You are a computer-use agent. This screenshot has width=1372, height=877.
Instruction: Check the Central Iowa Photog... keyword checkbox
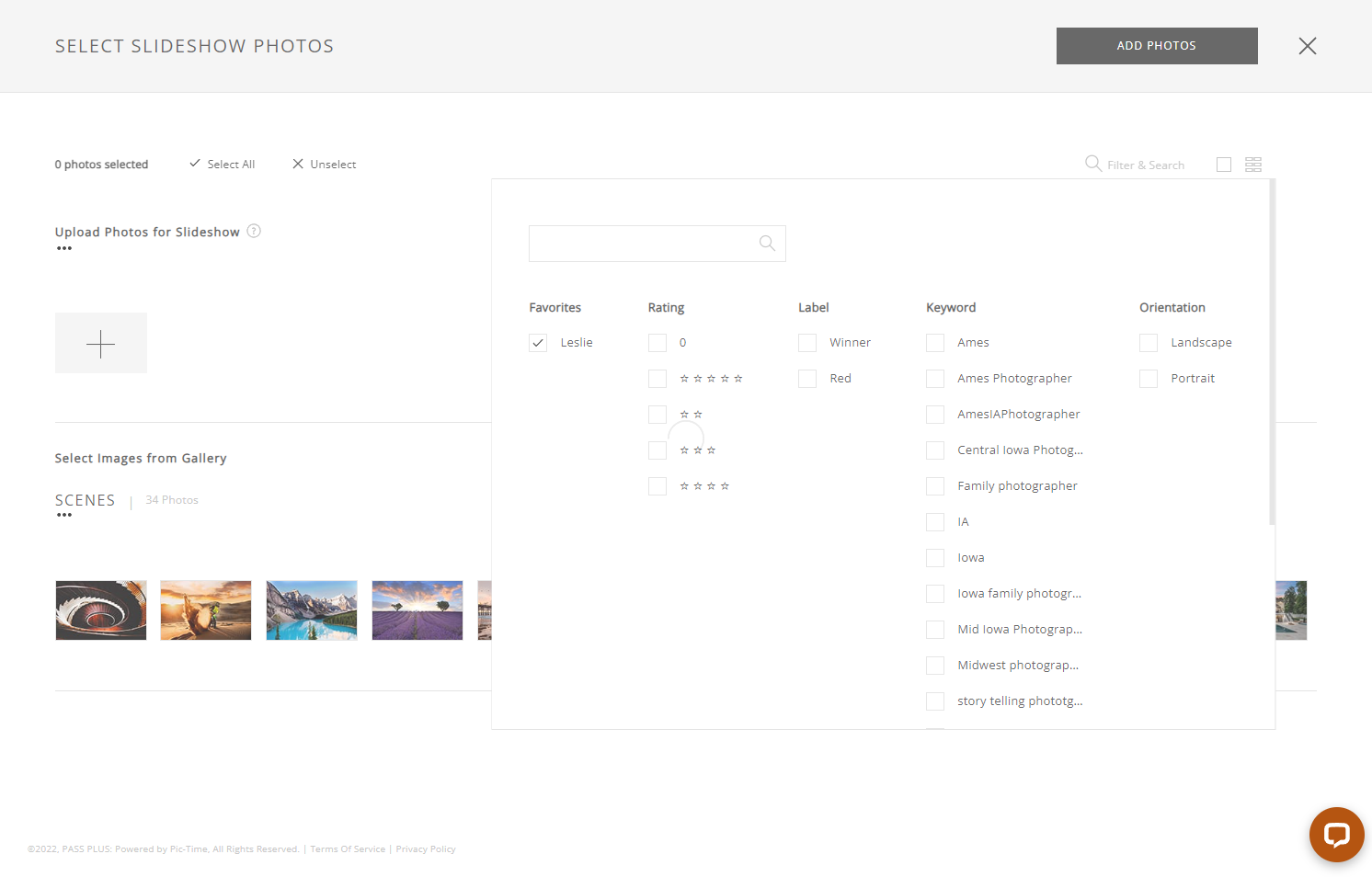(x=935, y=450)
